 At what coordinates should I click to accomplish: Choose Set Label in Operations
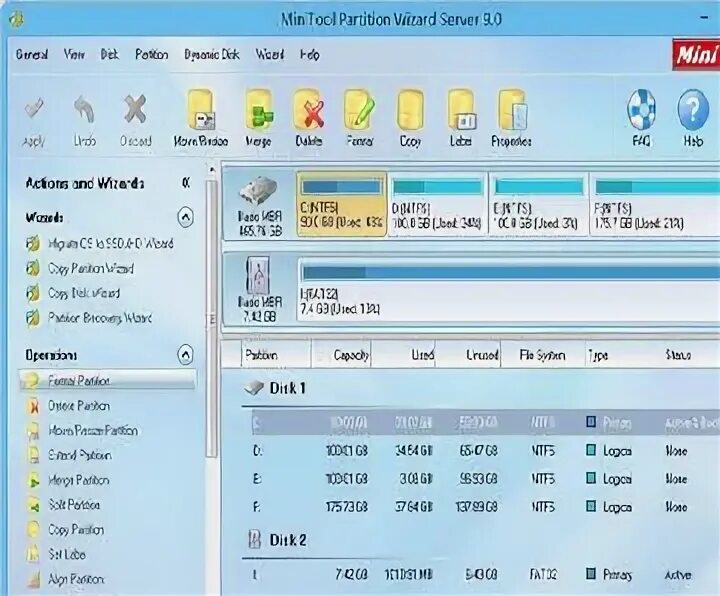coord(67,555)
